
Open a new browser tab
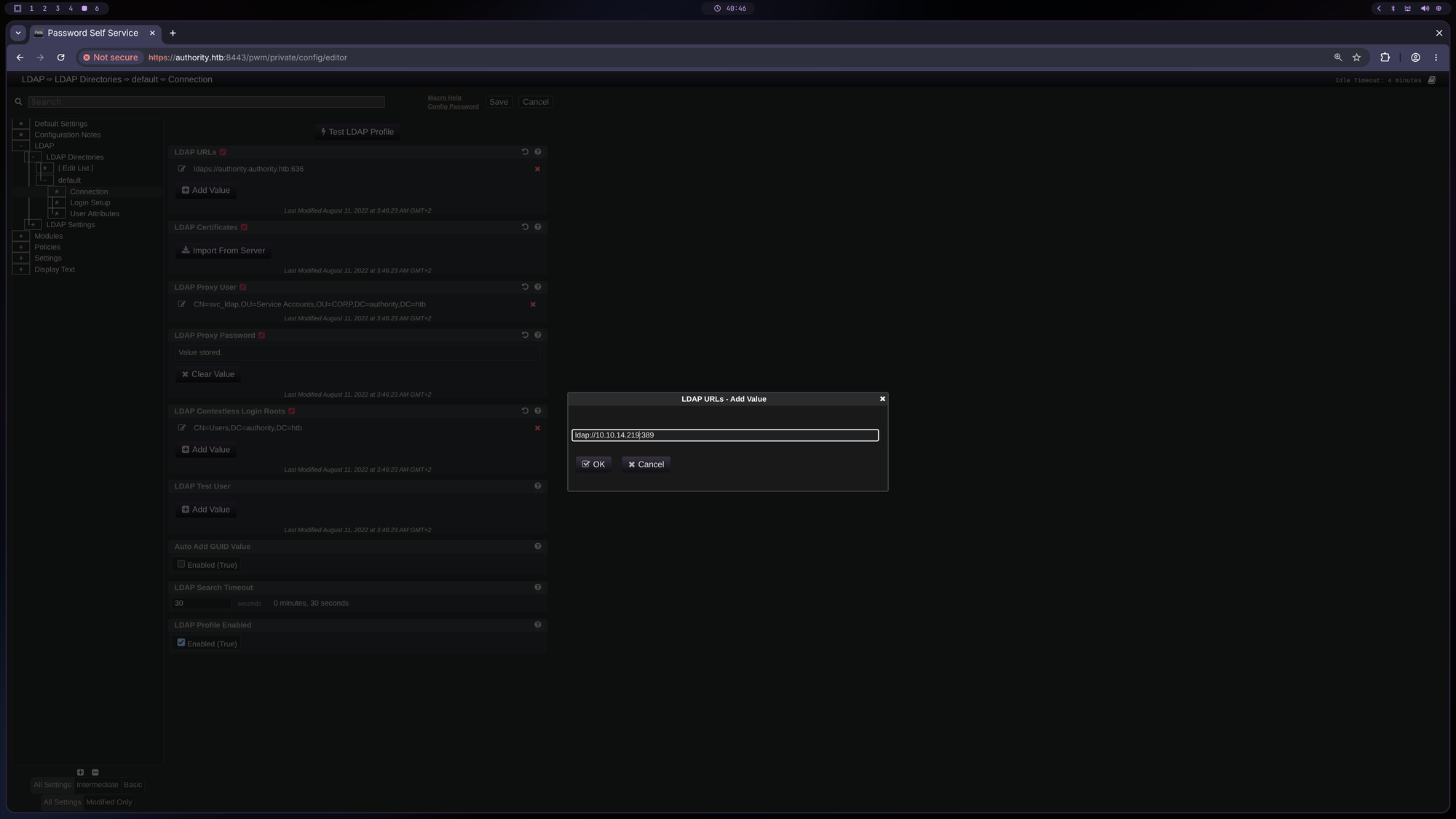[173, 33]
